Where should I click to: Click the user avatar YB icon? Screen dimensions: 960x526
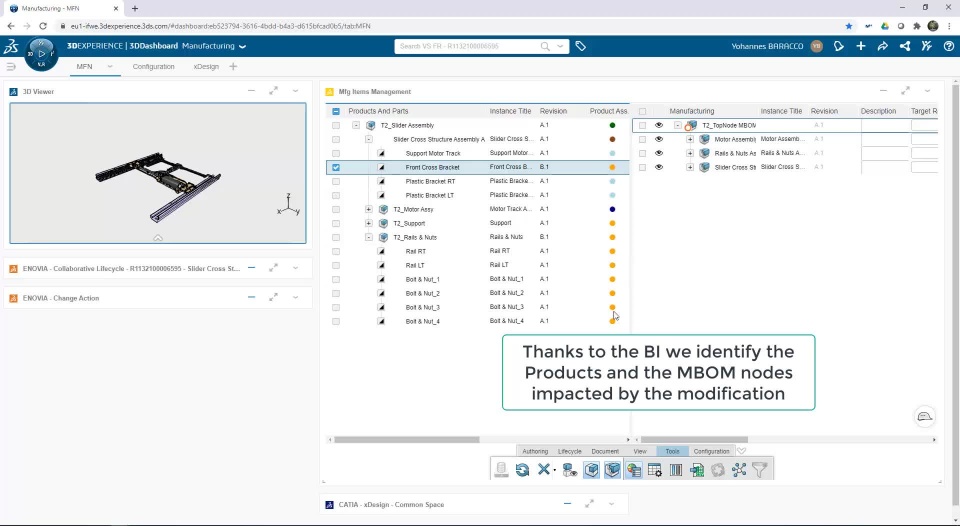816,46
